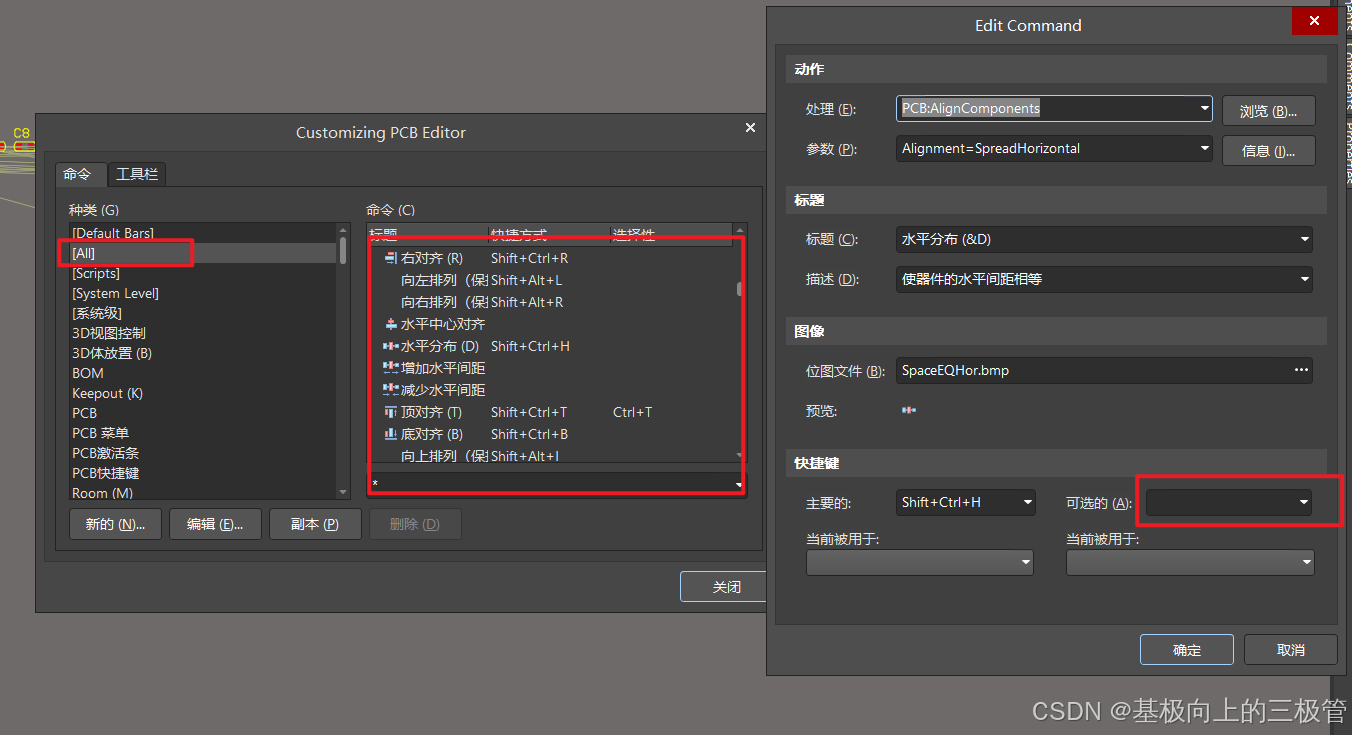Select the 底对齐 (B) align-bottom icon
This screenshot has width=1352, height=735.
(x=391, y=434)
